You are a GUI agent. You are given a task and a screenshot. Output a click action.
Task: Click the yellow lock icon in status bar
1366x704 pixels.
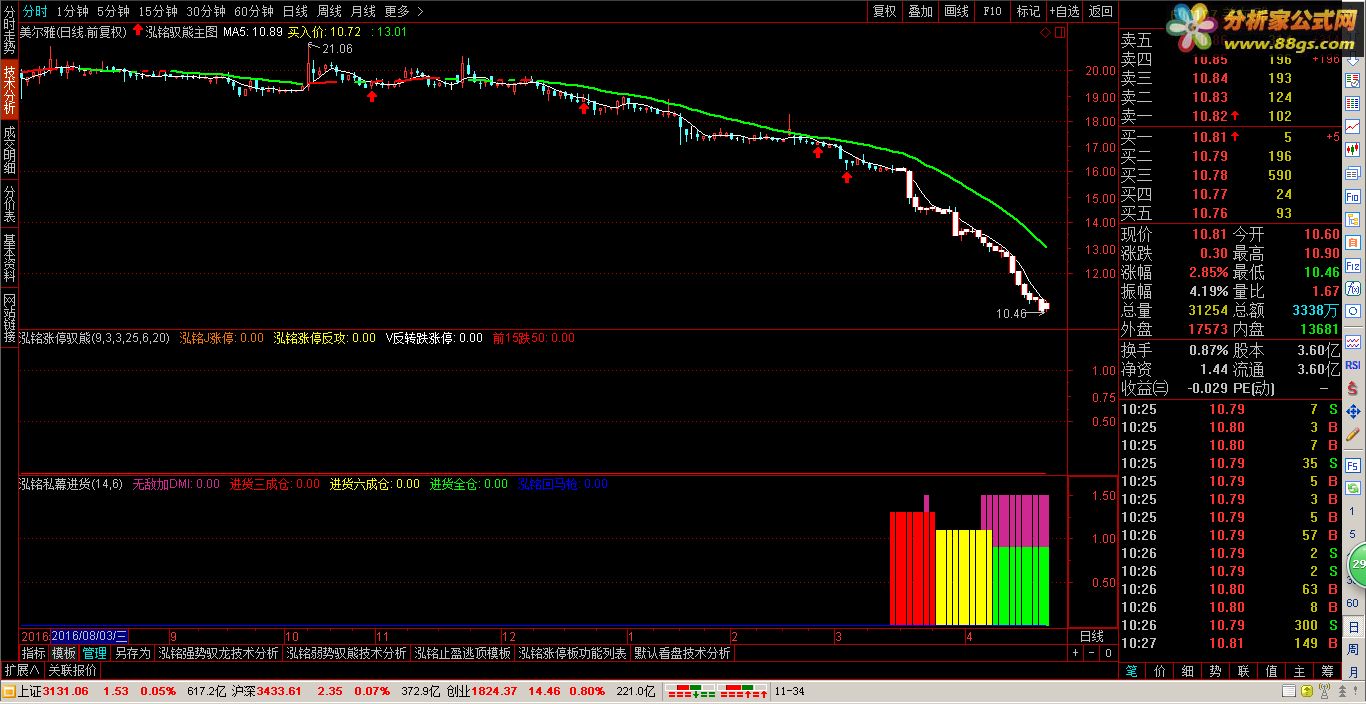(x=1307, y=691)
